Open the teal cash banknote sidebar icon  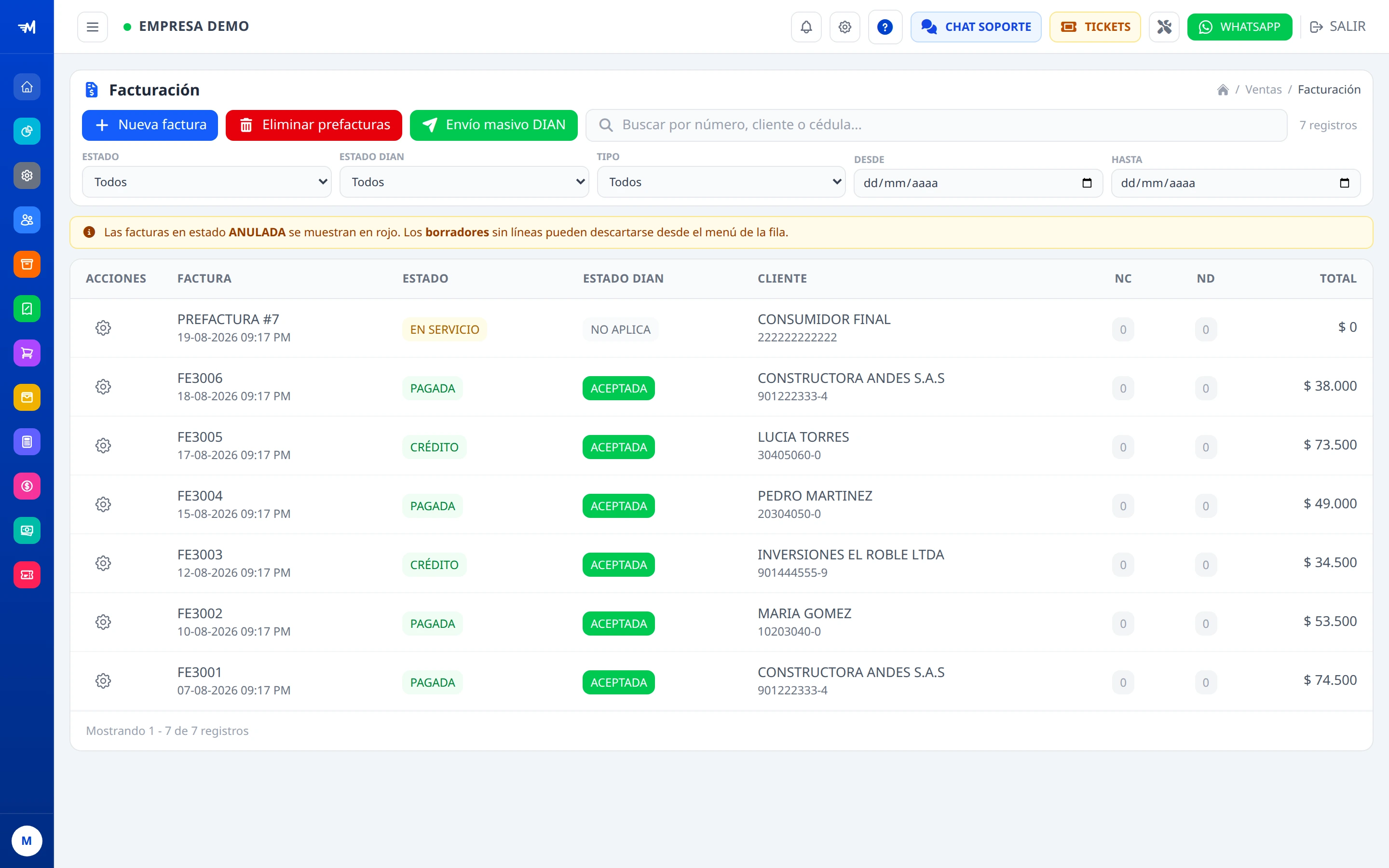27,530
